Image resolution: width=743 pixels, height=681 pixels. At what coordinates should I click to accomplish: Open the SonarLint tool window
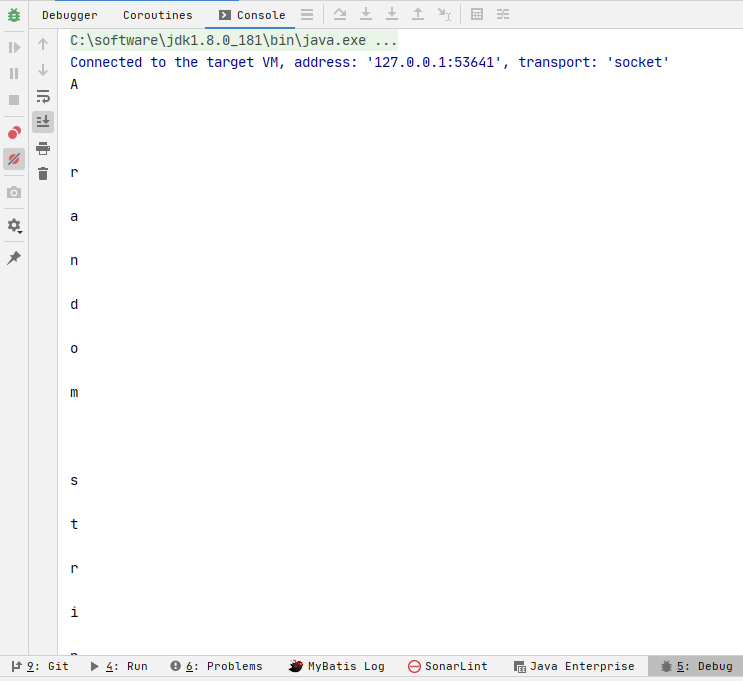(x=447, y=666)
